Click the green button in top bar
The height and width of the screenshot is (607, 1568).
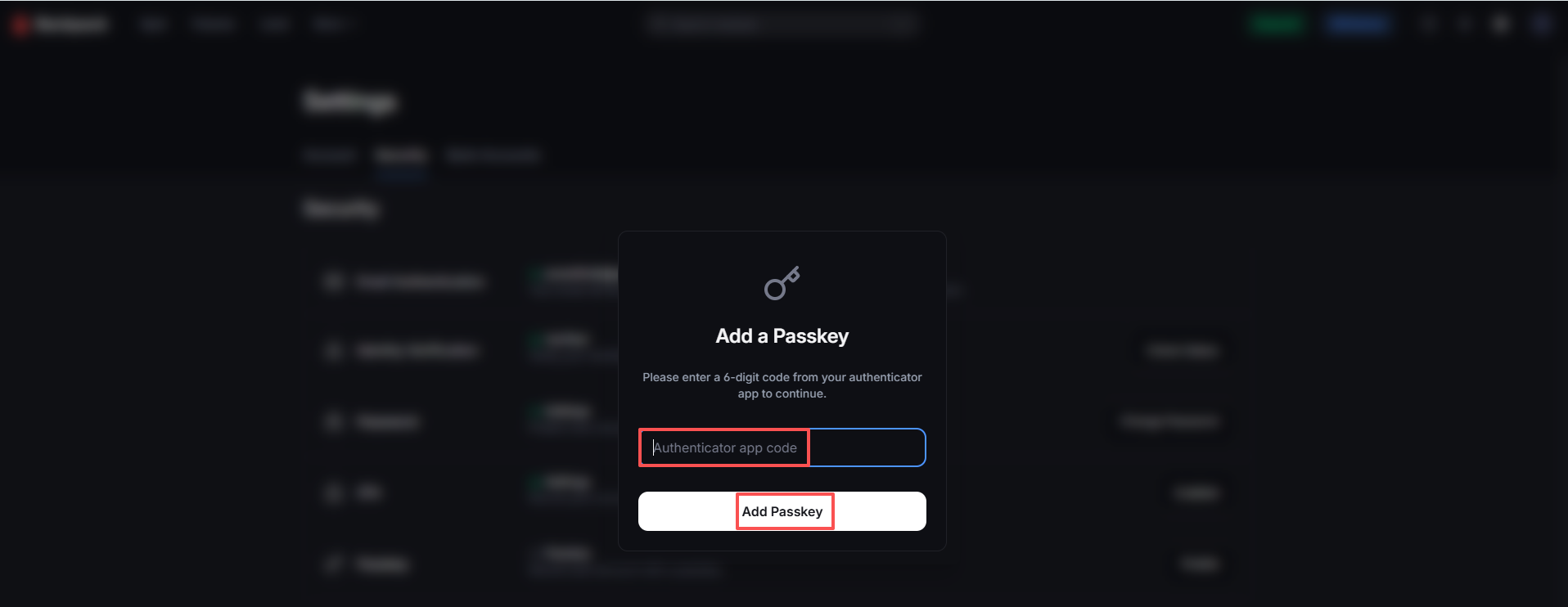point(1277,25)
